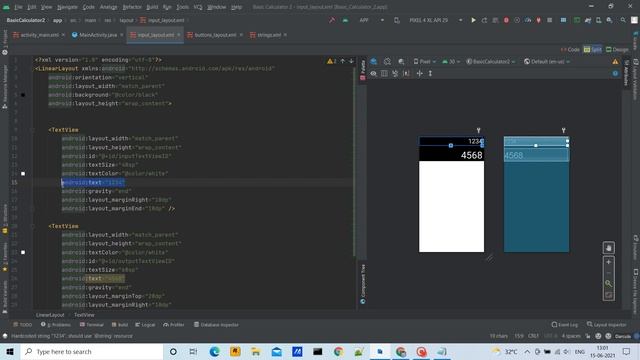Open the SDK Manager icon
Image resolution: width=640 pixels, height=360 pixels.
609,20
